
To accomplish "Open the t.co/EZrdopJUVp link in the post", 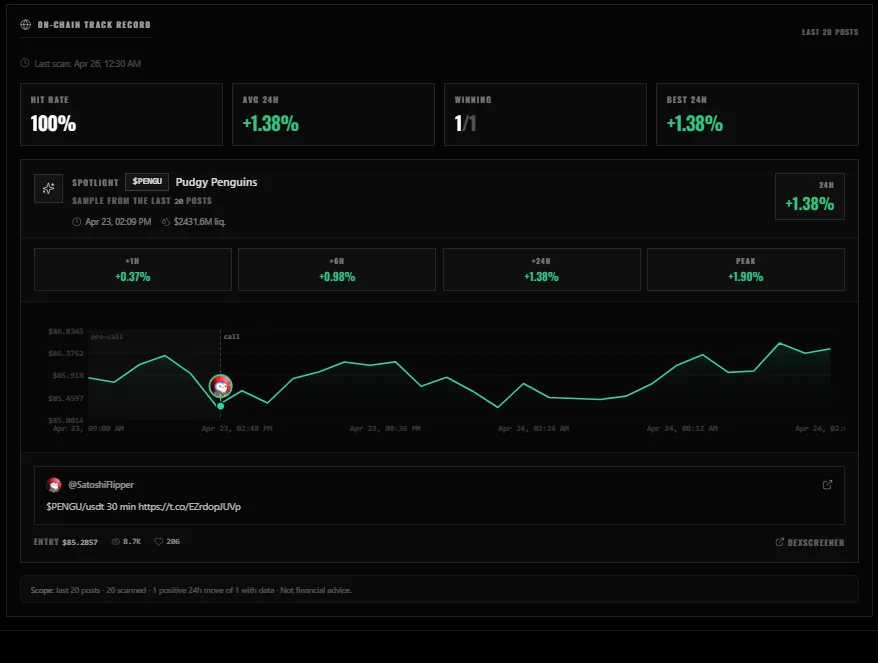I will point(189,507).
